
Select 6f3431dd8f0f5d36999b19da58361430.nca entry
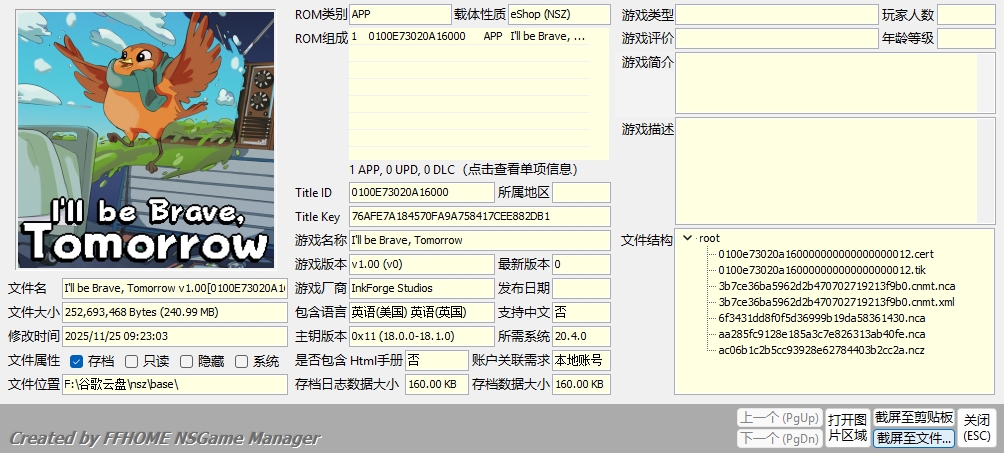click(x=822, y=318)
